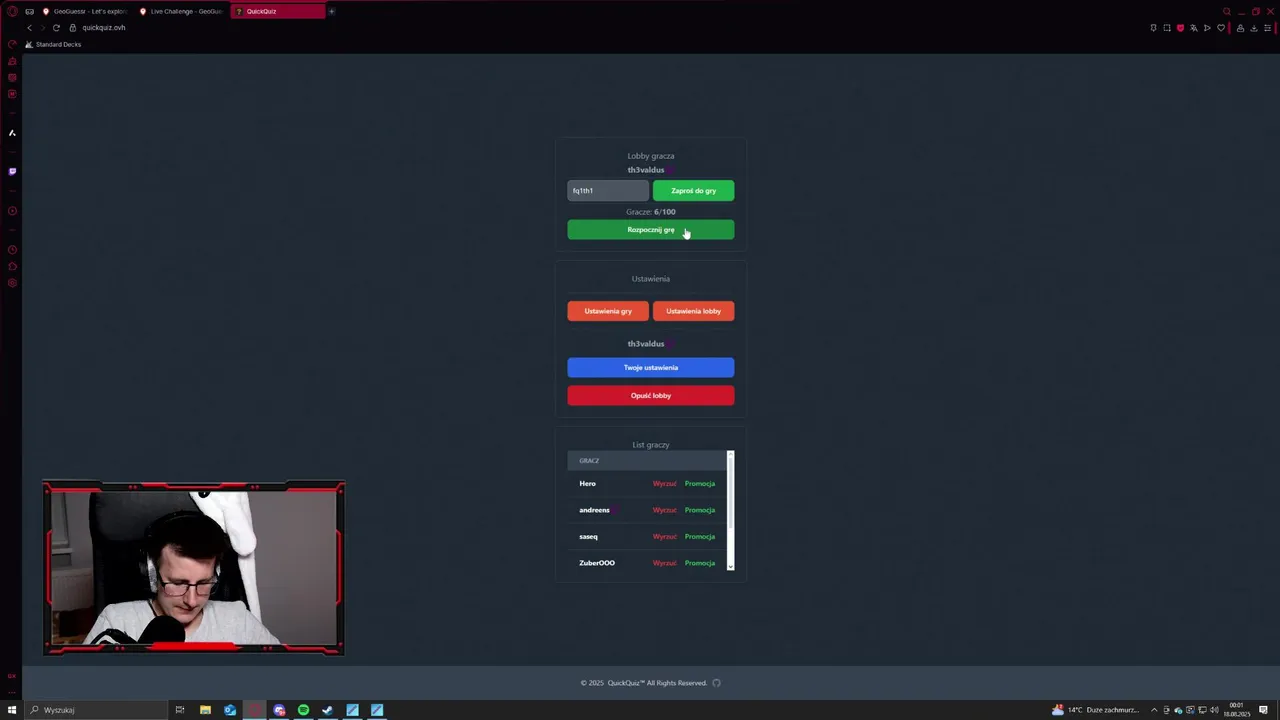Screen dimensions: 1280x720
Task: Promote player Hero with Promocja
Action: point(700,484)
